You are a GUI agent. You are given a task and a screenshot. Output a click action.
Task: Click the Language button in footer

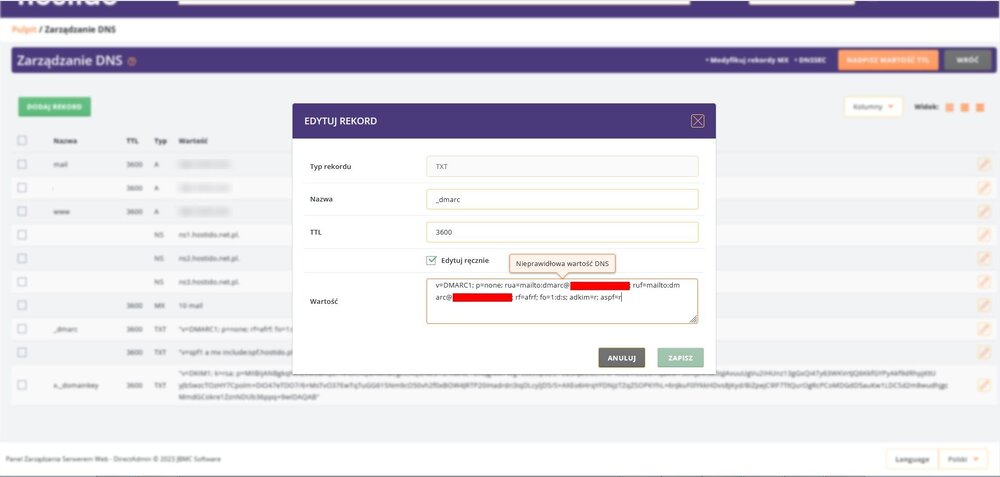tap(912, 459)
